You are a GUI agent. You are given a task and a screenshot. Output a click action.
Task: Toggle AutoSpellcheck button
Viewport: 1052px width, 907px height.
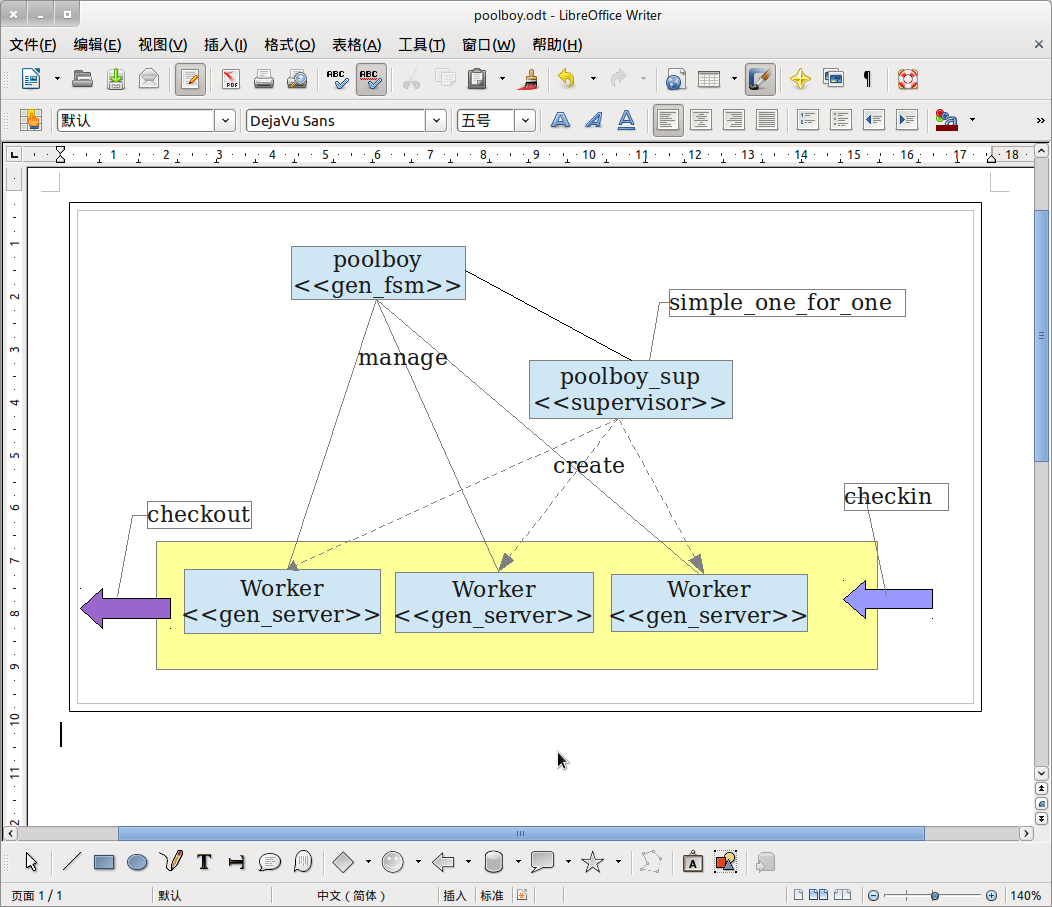370,79
